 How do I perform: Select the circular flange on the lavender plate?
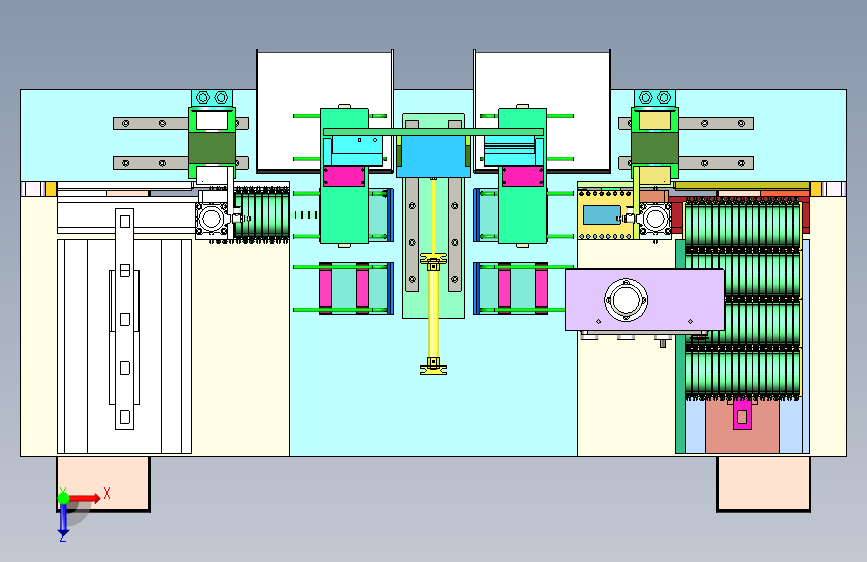coord(626,300)
